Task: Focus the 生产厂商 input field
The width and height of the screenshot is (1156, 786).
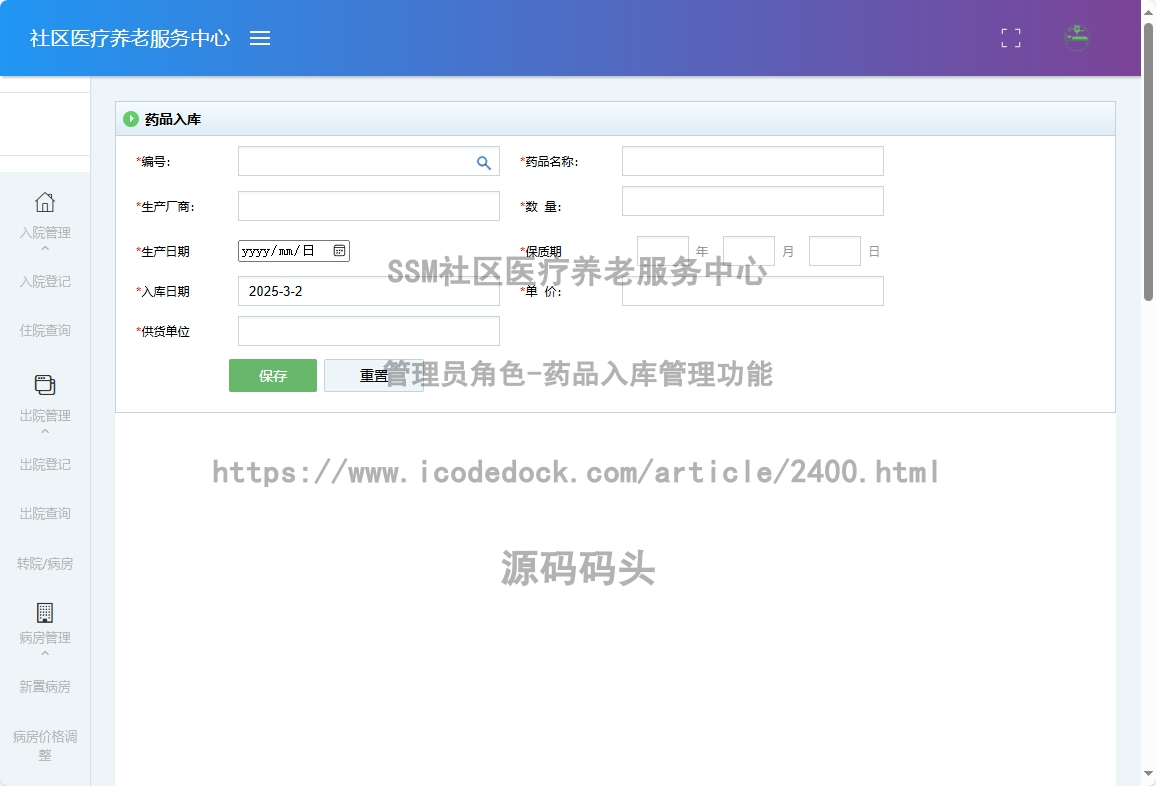Action: point(369,206)
